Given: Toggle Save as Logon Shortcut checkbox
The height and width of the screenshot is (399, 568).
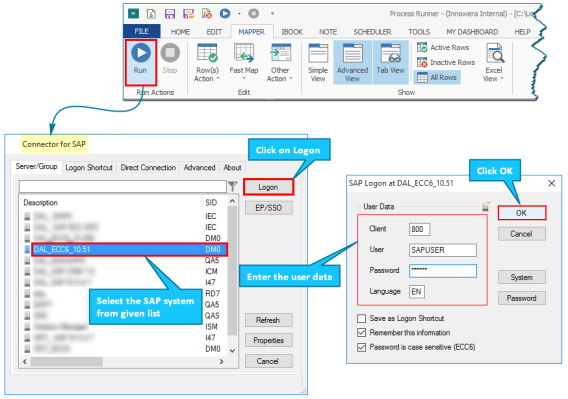Looking at the screenshot, I should coord(362,318).
